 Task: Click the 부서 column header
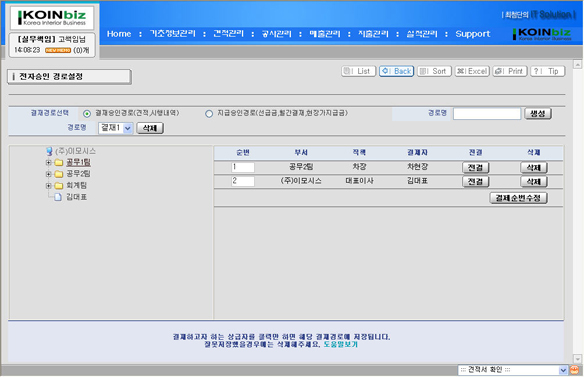301,153
